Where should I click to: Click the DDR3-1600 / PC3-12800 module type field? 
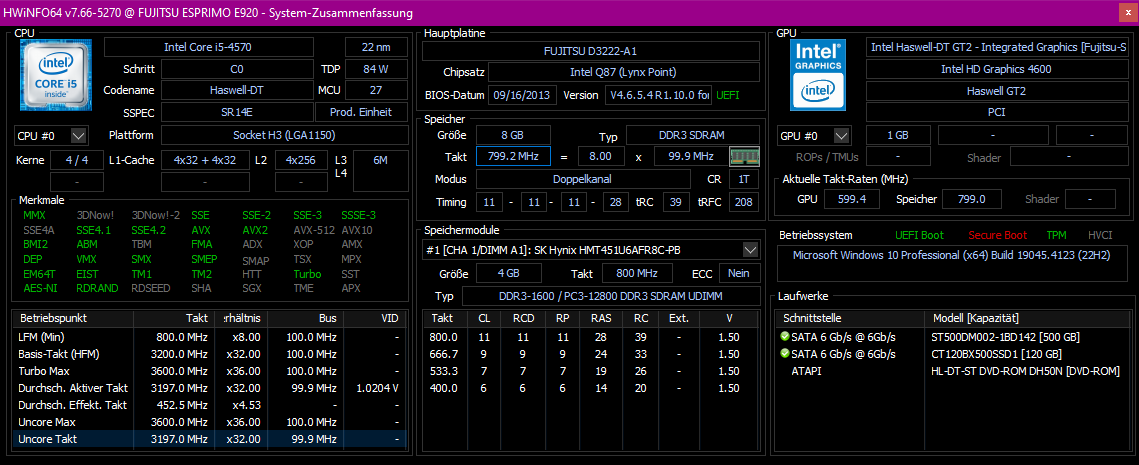(611, 296)
